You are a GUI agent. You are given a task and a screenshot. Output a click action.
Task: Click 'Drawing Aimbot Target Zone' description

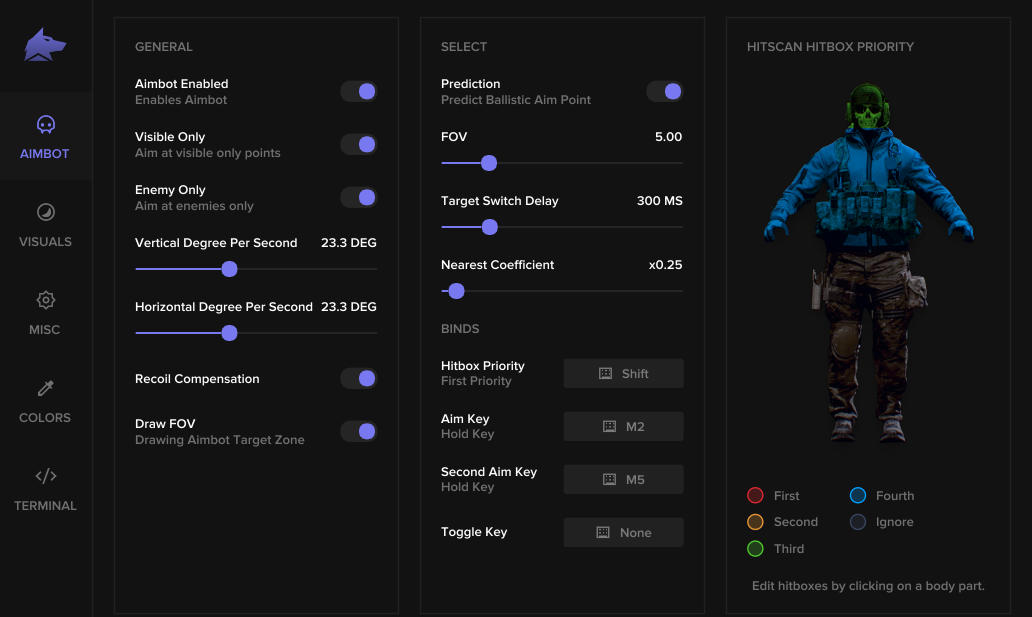[220, 440]
